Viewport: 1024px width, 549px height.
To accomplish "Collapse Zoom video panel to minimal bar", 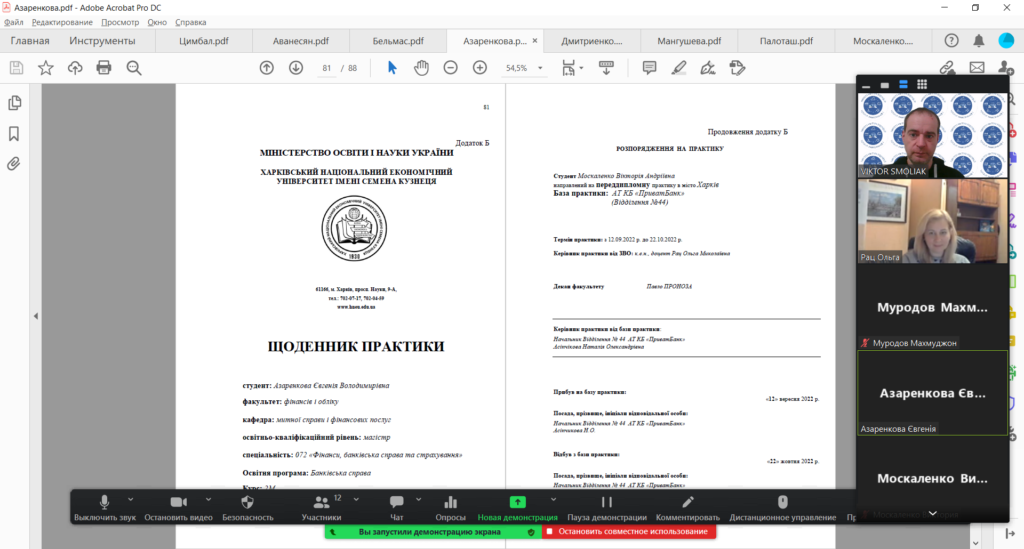I will (866, 85).
